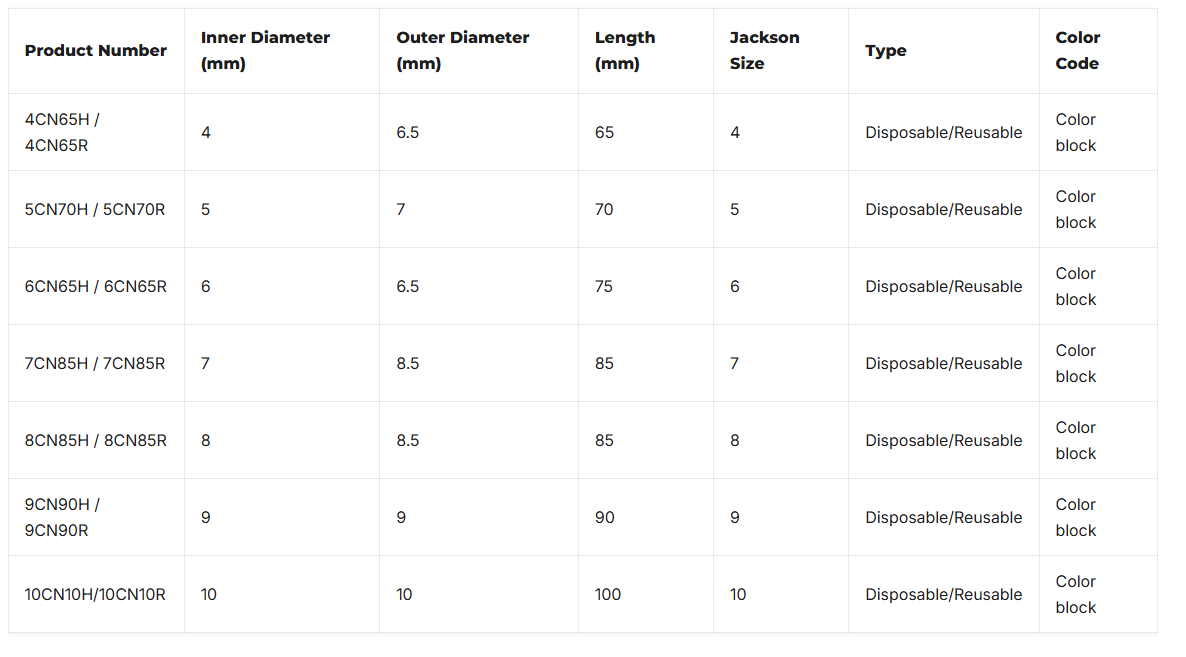Screen dimensions: 1186x657
Task: Select product number 7CN85H / 7CN85R
Action: pos(95,364)
